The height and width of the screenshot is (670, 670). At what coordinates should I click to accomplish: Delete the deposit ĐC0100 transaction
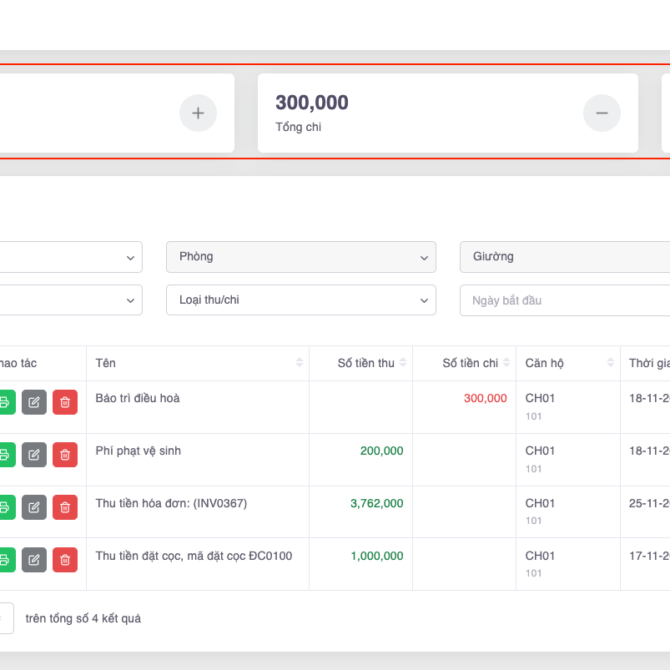(x=65, y=560)
